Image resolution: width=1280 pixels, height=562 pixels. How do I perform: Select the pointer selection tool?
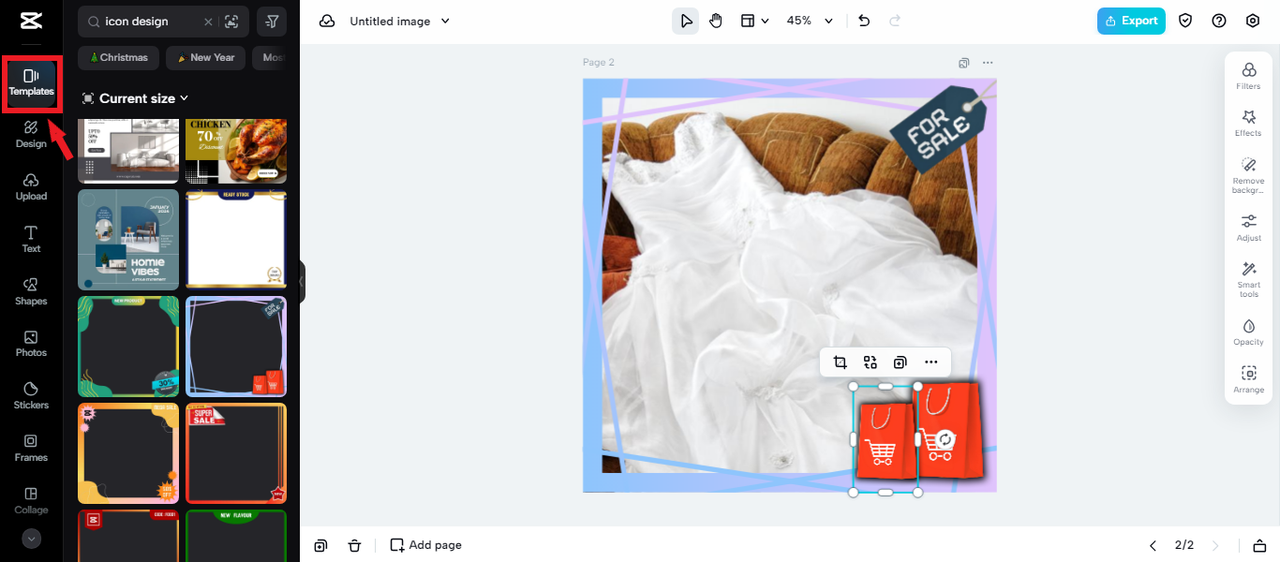point(685,21)
